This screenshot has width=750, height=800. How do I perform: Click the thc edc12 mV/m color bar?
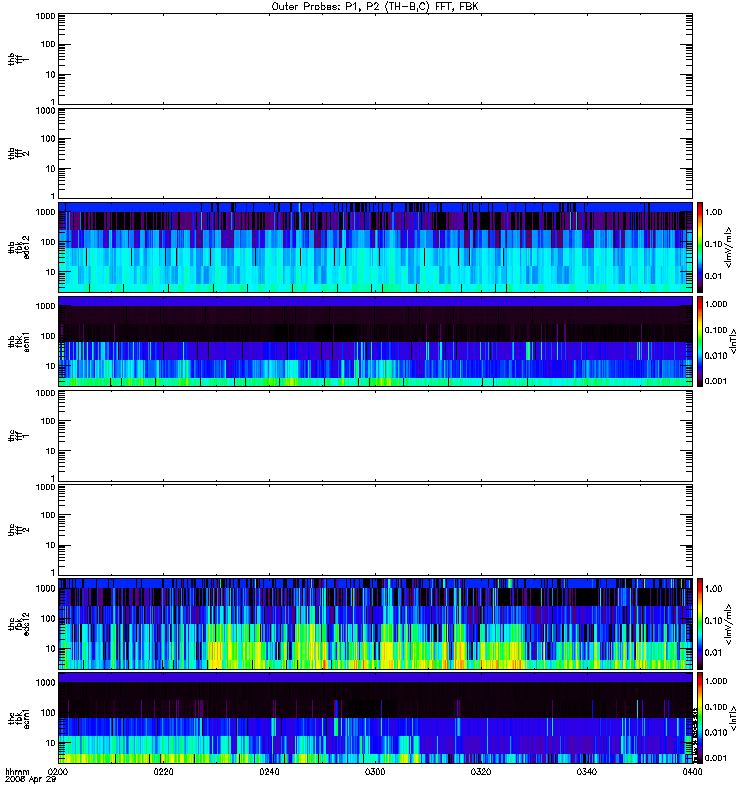[x=700, y=624]
